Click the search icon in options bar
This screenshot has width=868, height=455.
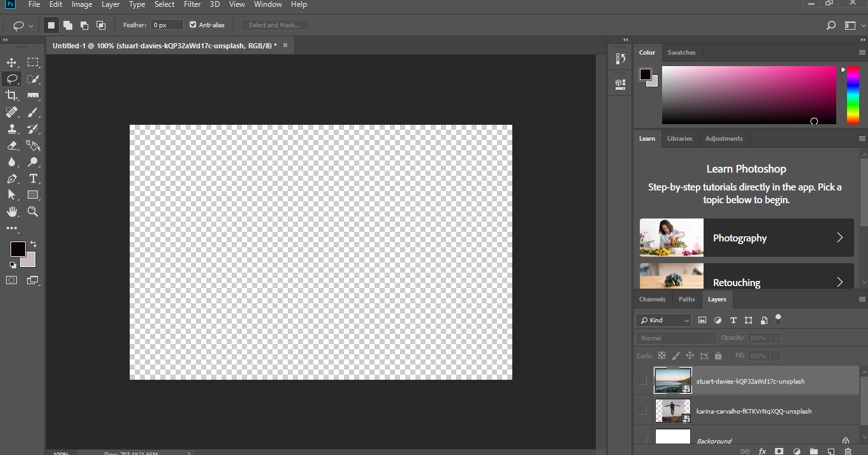pyautogui.click(x=831, y=25)
